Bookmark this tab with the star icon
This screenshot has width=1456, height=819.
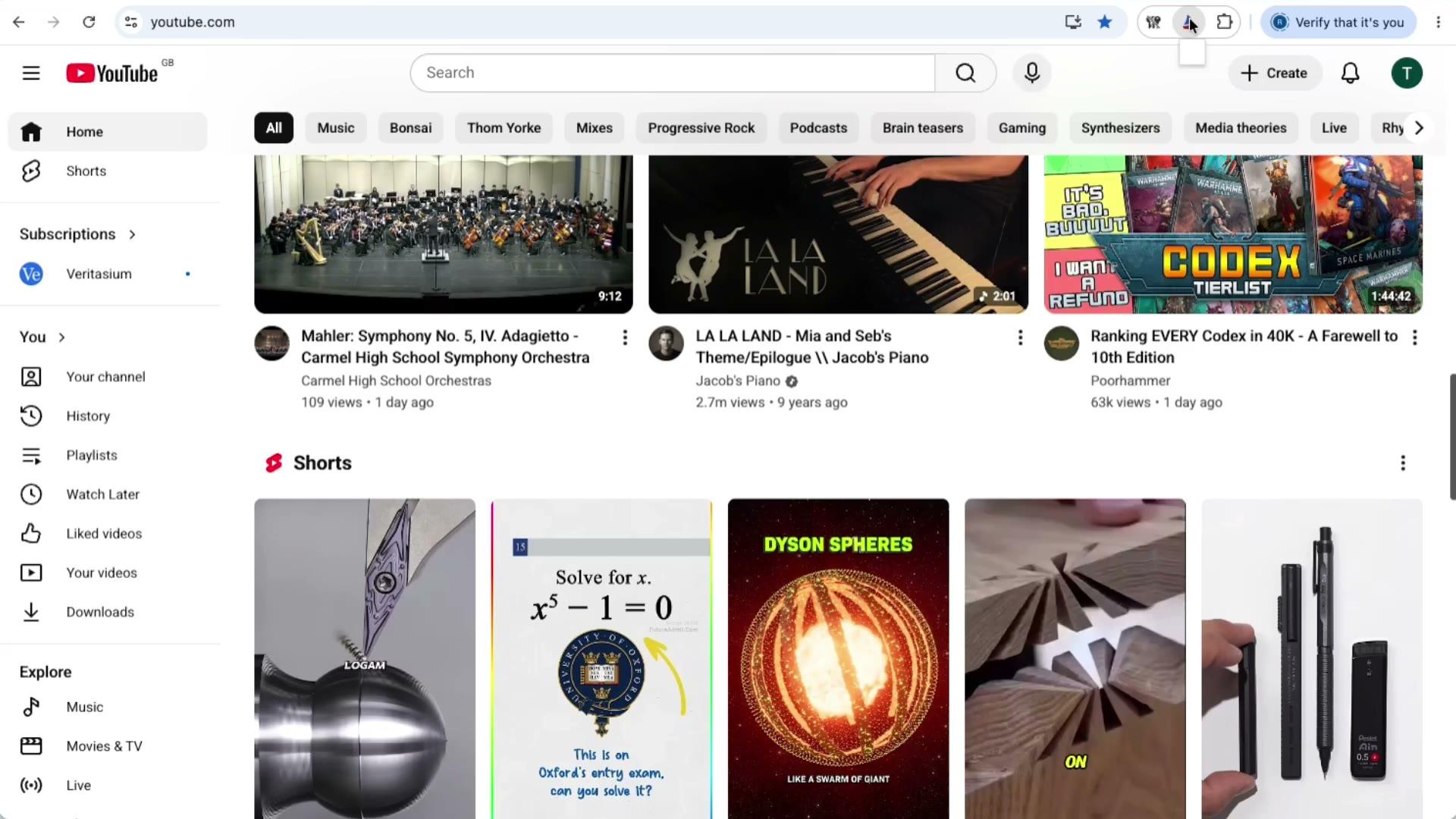coord(1105,22)
